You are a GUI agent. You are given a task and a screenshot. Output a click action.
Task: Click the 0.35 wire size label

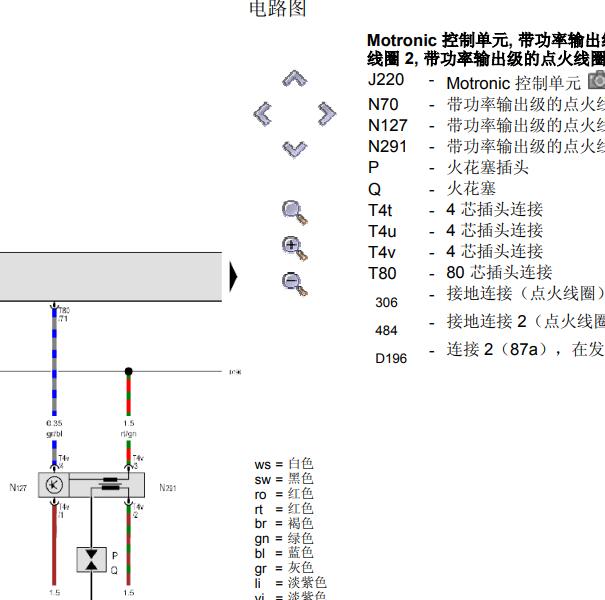tap(54, 423)
